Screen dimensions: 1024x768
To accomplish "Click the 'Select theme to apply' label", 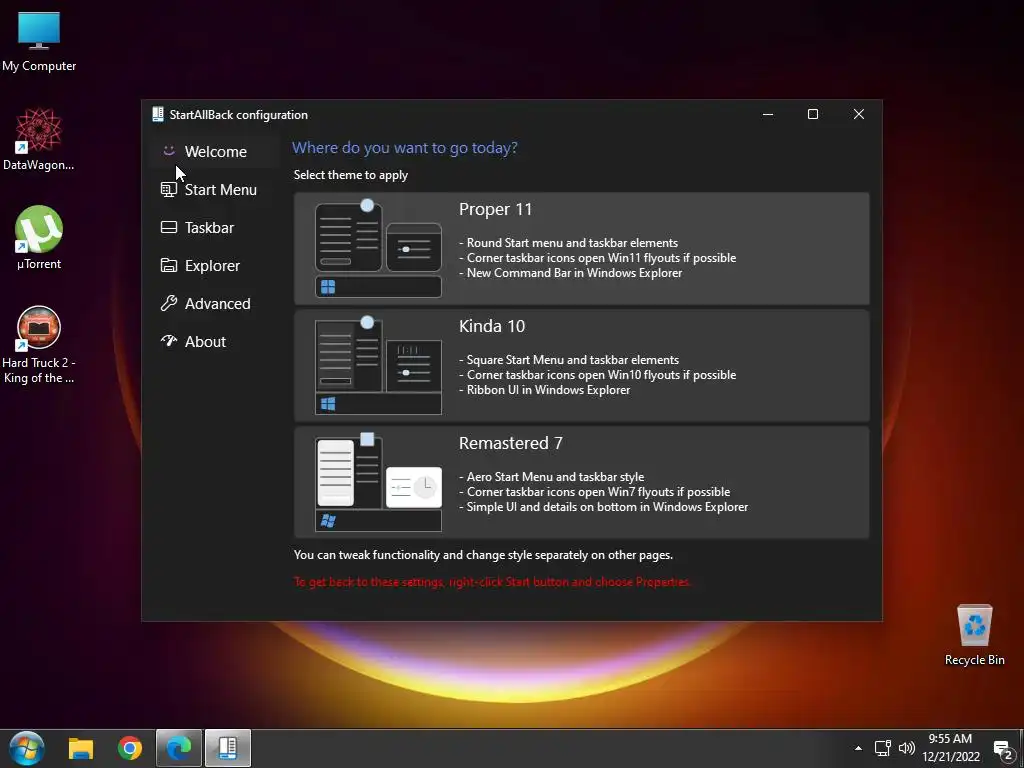I will [351, 175].
